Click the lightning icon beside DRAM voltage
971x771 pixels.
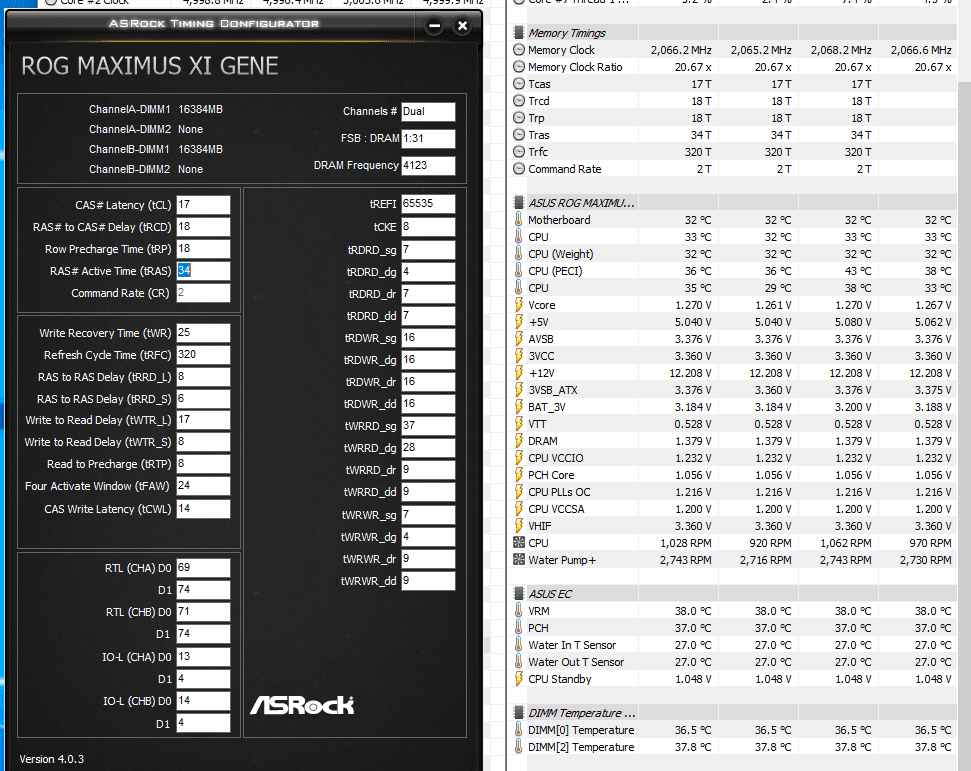point(519,441)
